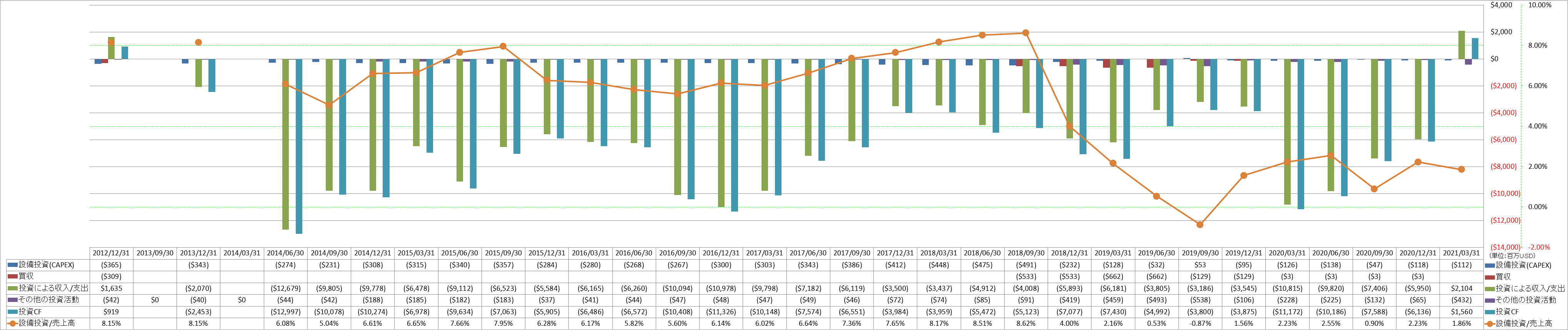Select the ($432) other investing cell

click(x=1461, y=300)
